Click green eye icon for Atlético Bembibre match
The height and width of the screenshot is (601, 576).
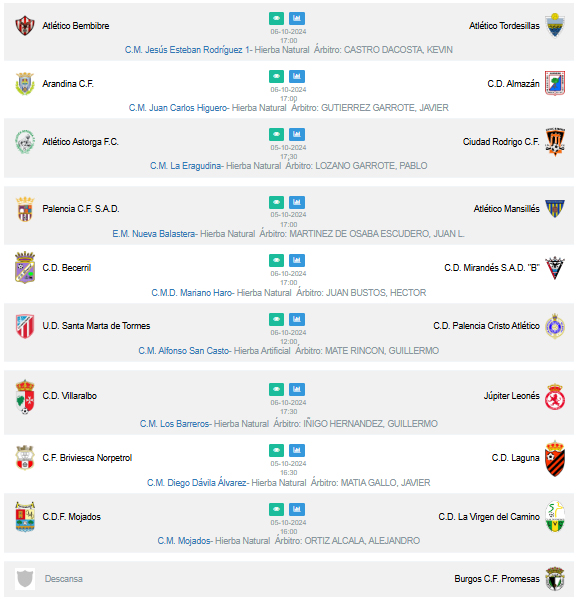click(x=276, y=18)
